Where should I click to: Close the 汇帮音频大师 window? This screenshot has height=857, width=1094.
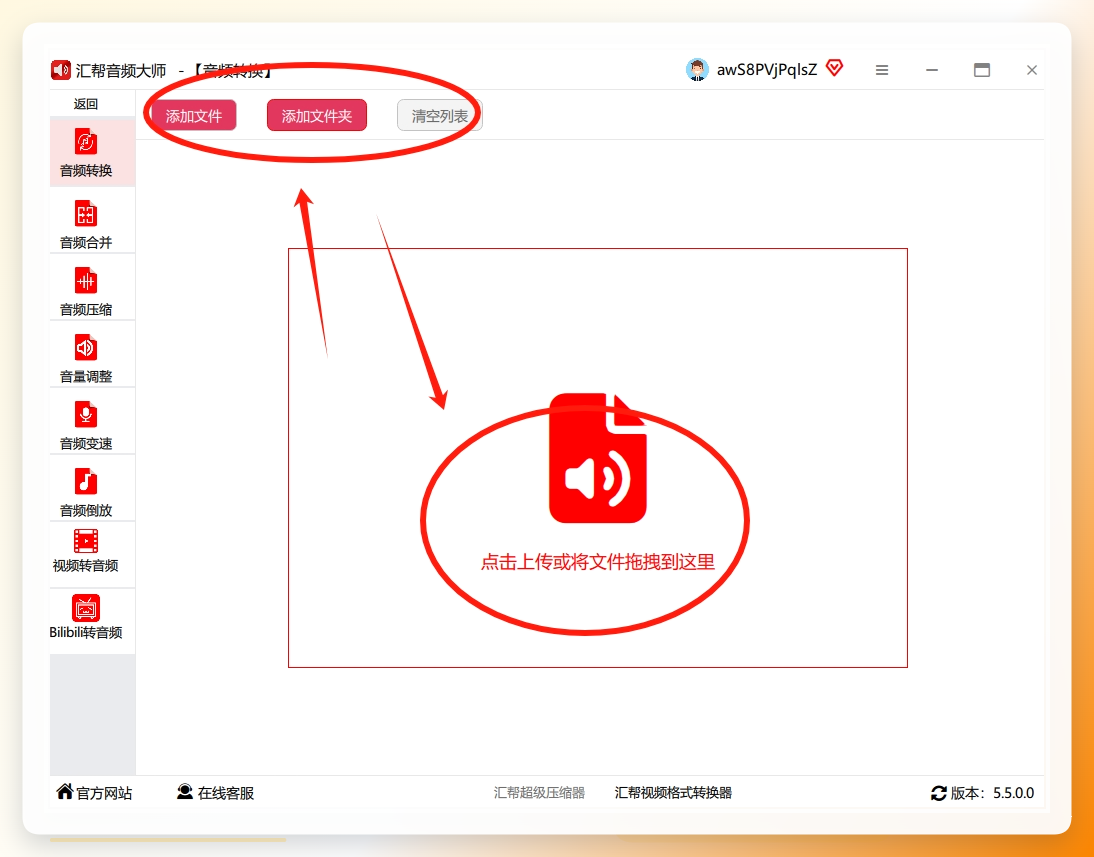pyautogui.click(x=1032, y=70)
